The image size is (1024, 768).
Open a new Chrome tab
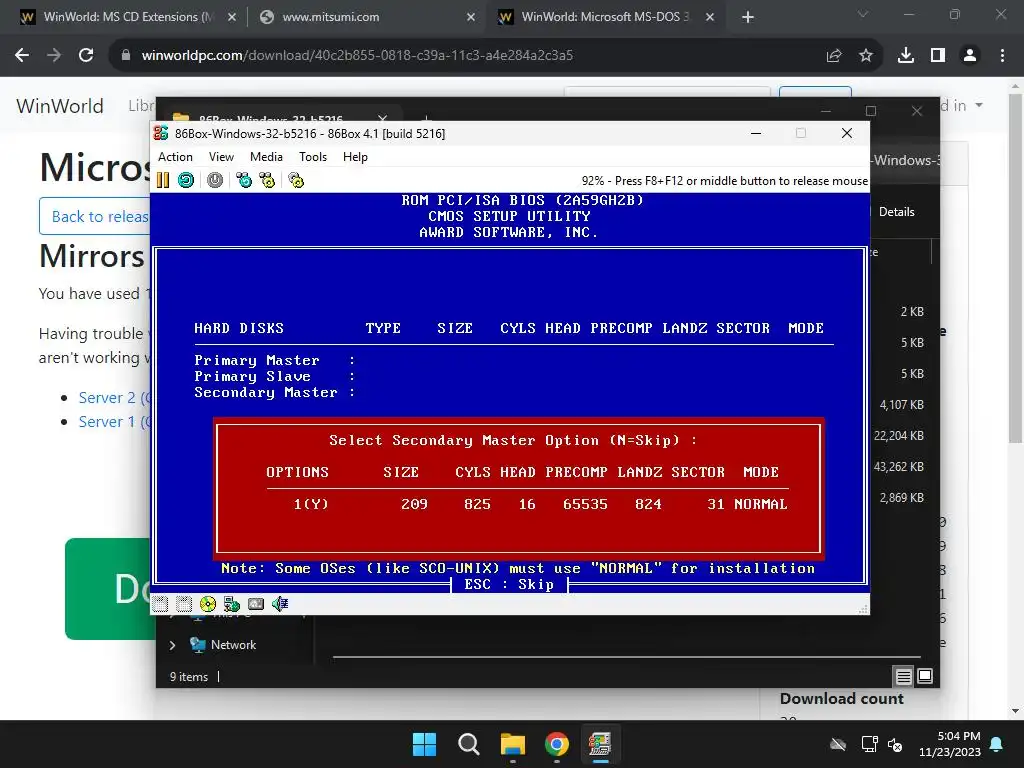(x=748, y=17)
